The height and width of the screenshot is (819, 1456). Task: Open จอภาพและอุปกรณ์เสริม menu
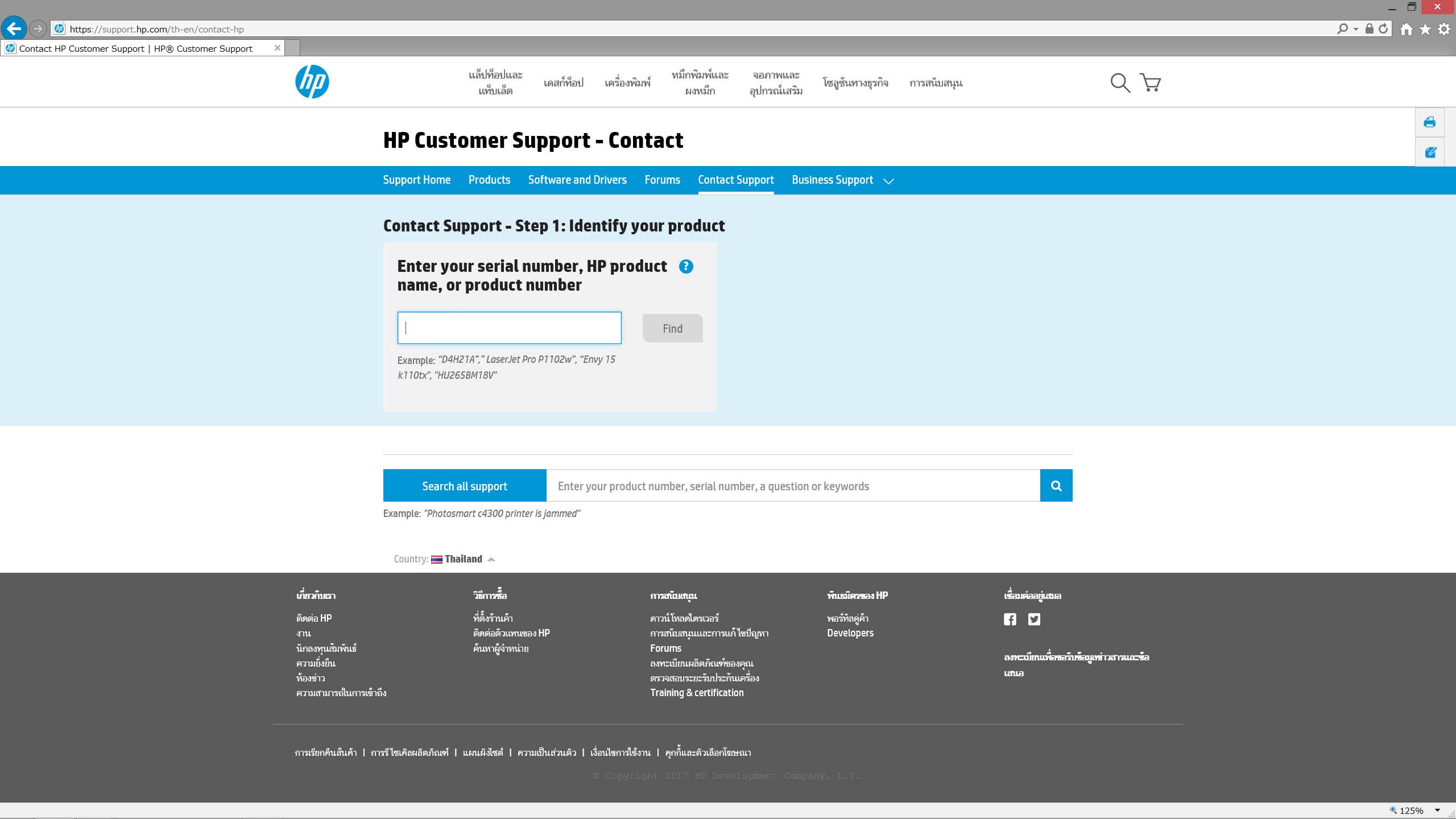pyautogui.click(x=776, y=83)
